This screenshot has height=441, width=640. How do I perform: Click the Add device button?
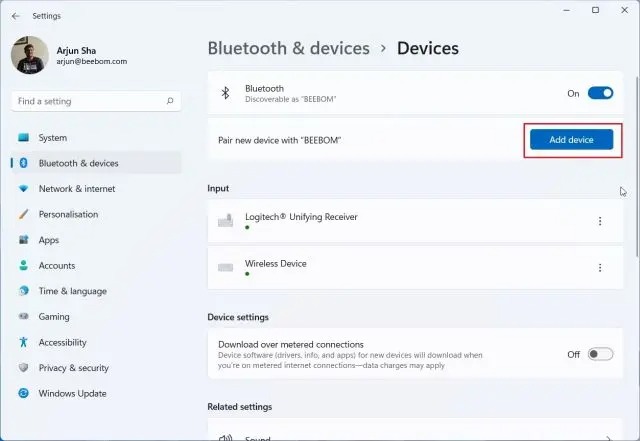[x=571, y=140]
